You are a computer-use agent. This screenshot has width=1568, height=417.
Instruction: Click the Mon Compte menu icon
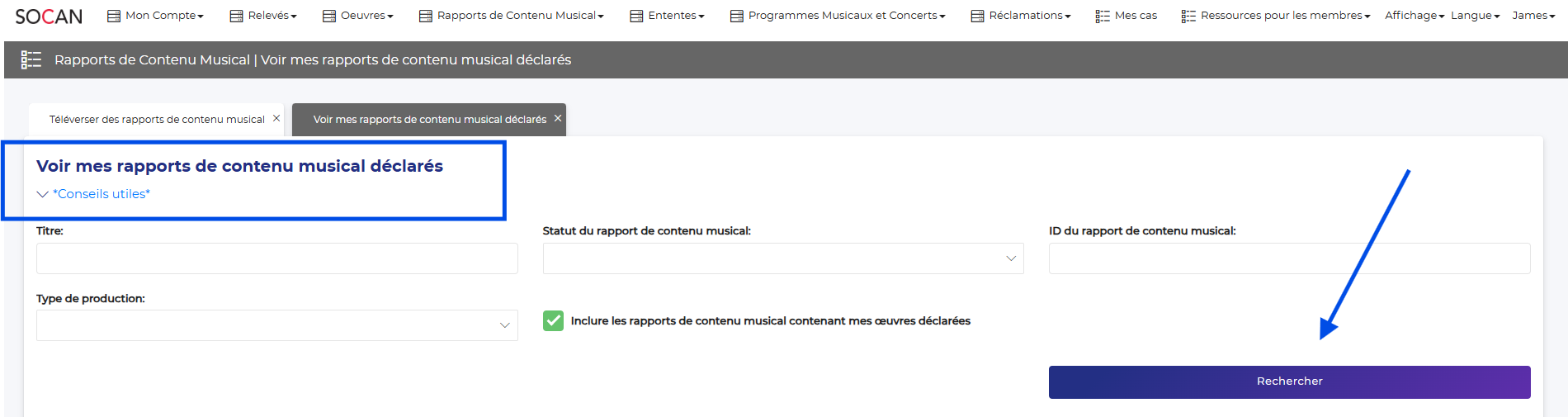pyautogui.click(x=114, y=16)
